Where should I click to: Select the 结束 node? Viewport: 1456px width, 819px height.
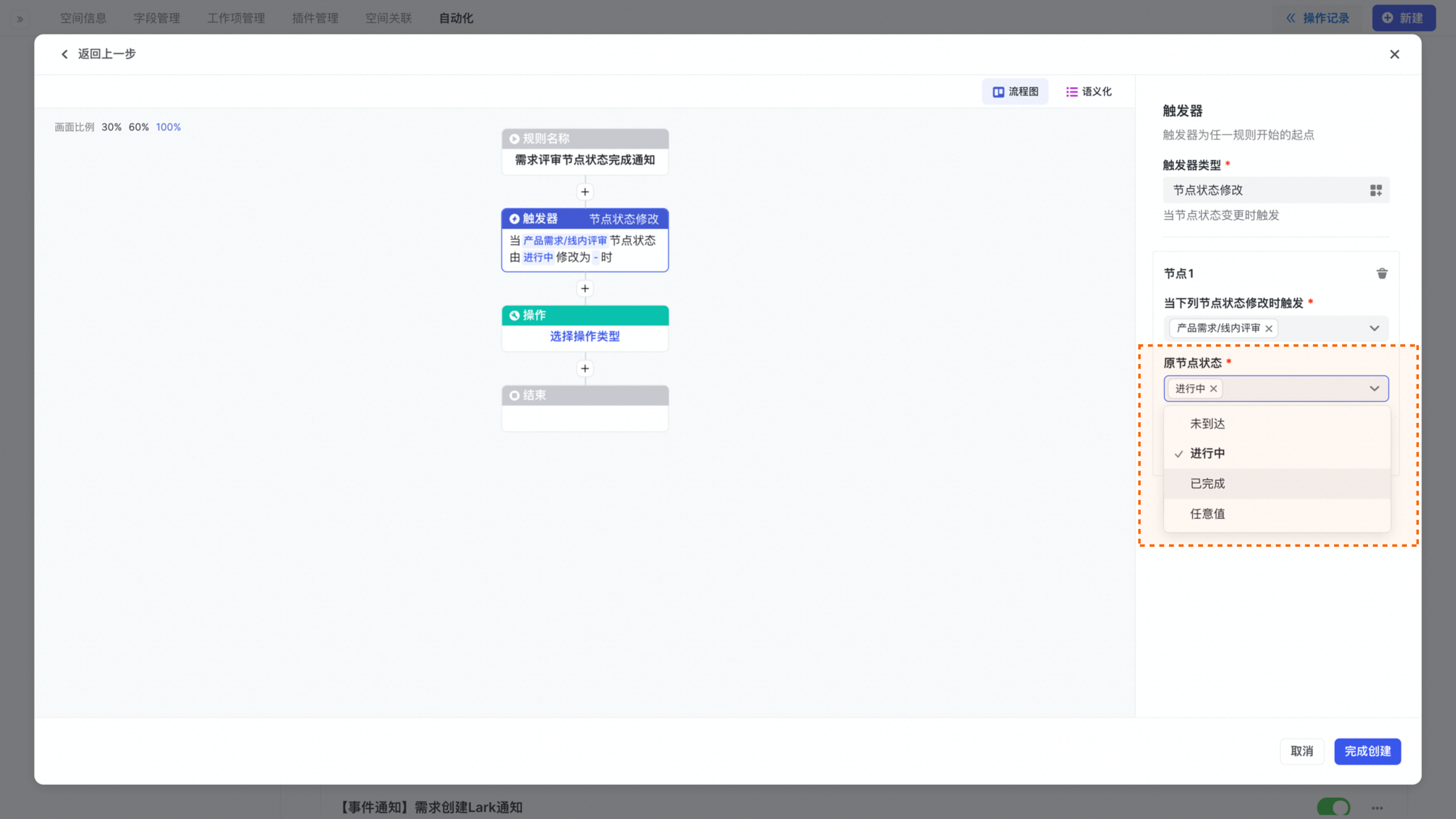585,408
